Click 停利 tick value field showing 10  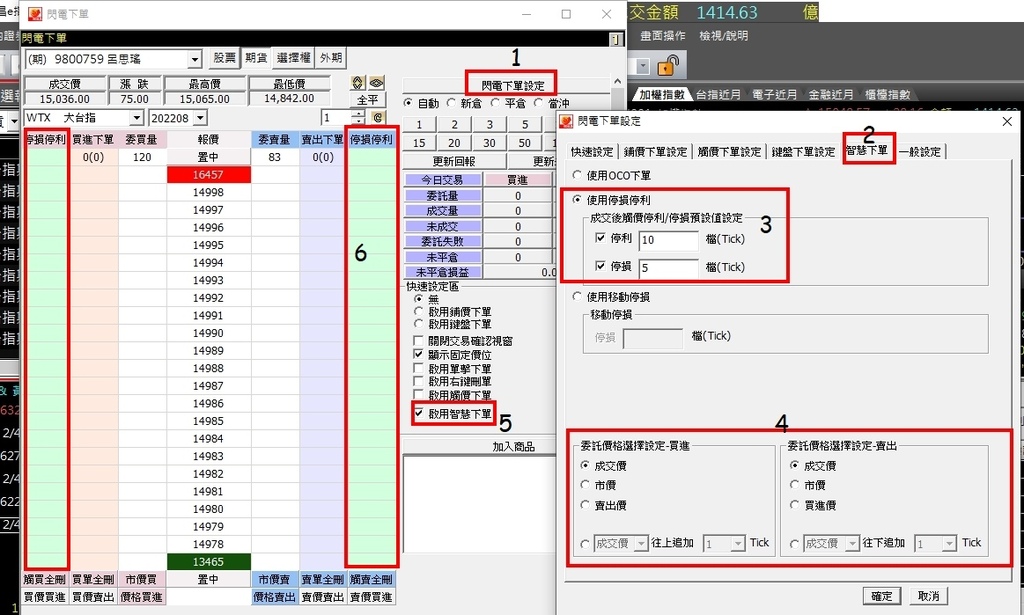point(668,240)
